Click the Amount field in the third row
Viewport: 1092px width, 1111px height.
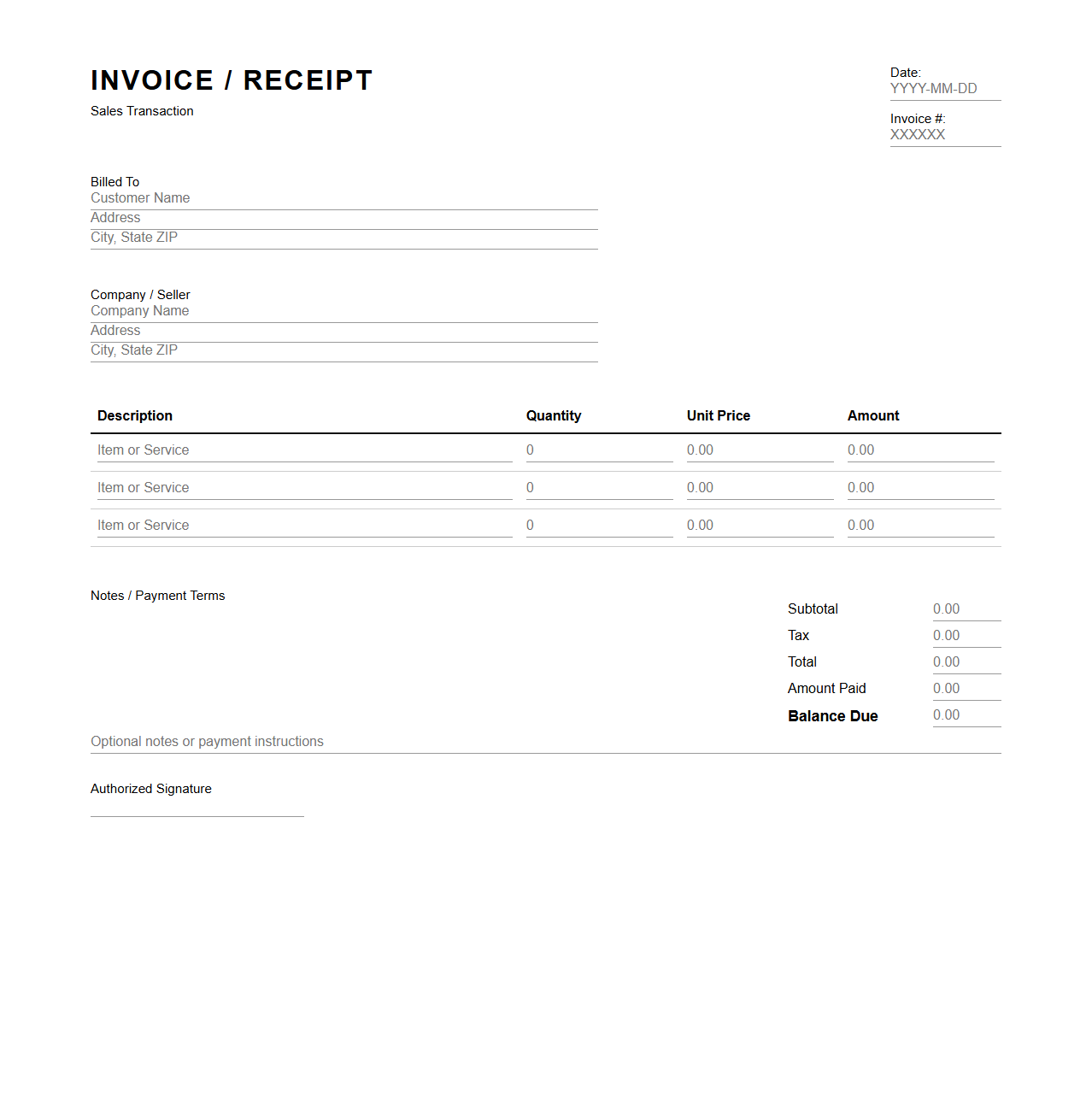click(x=919, y=525)
